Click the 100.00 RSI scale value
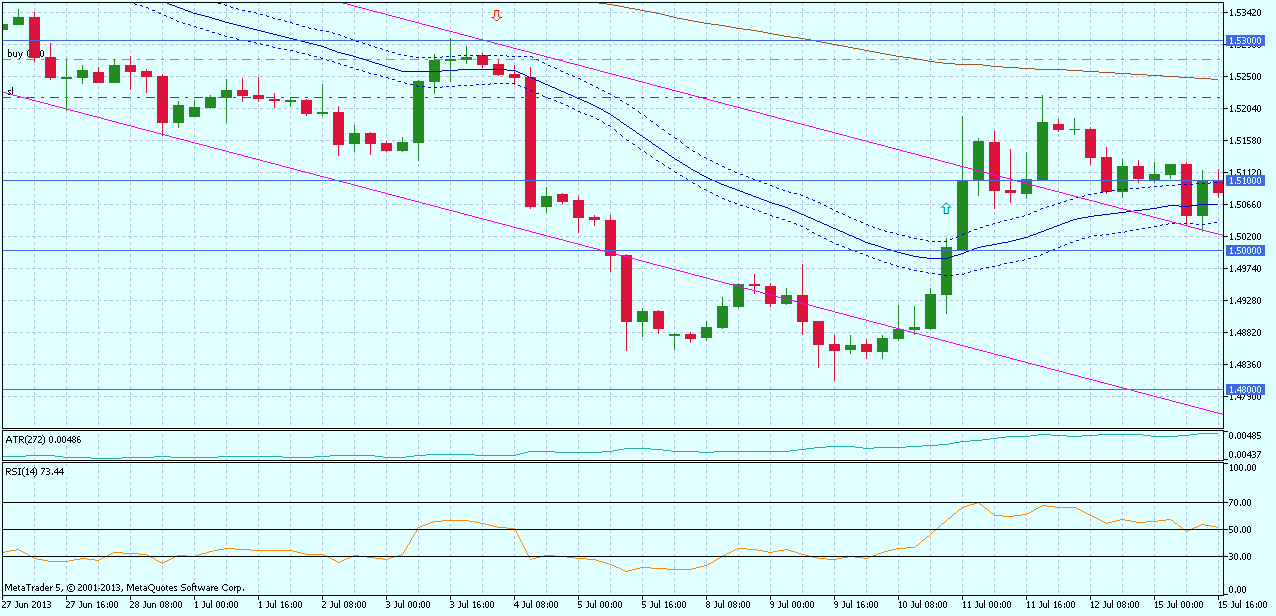The width and height of the screenshot is (1276, 616). click(1244, 467)
